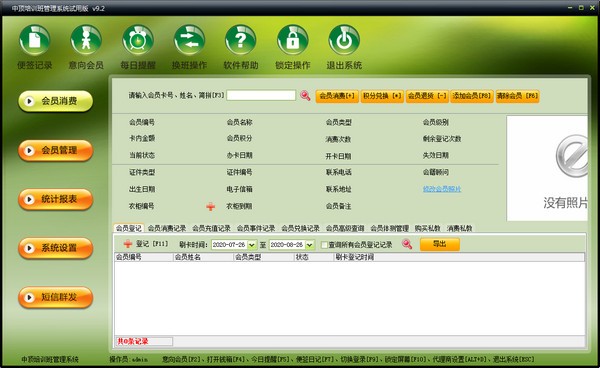Expand the 2020-07-26 start date dropdown

pyautogui.click(x=252, y=245)
